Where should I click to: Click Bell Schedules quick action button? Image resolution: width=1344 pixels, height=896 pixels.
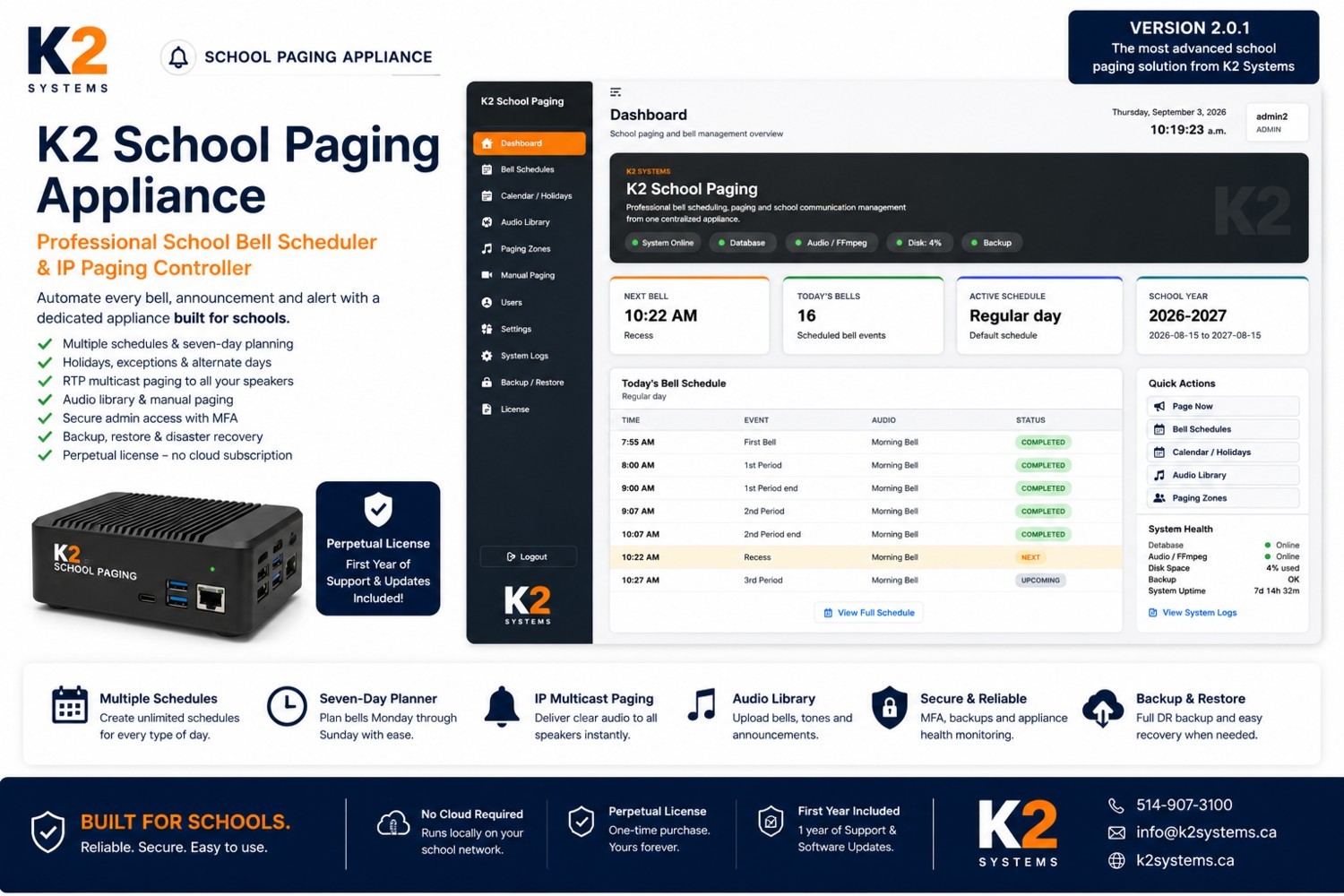[1223, 429]
